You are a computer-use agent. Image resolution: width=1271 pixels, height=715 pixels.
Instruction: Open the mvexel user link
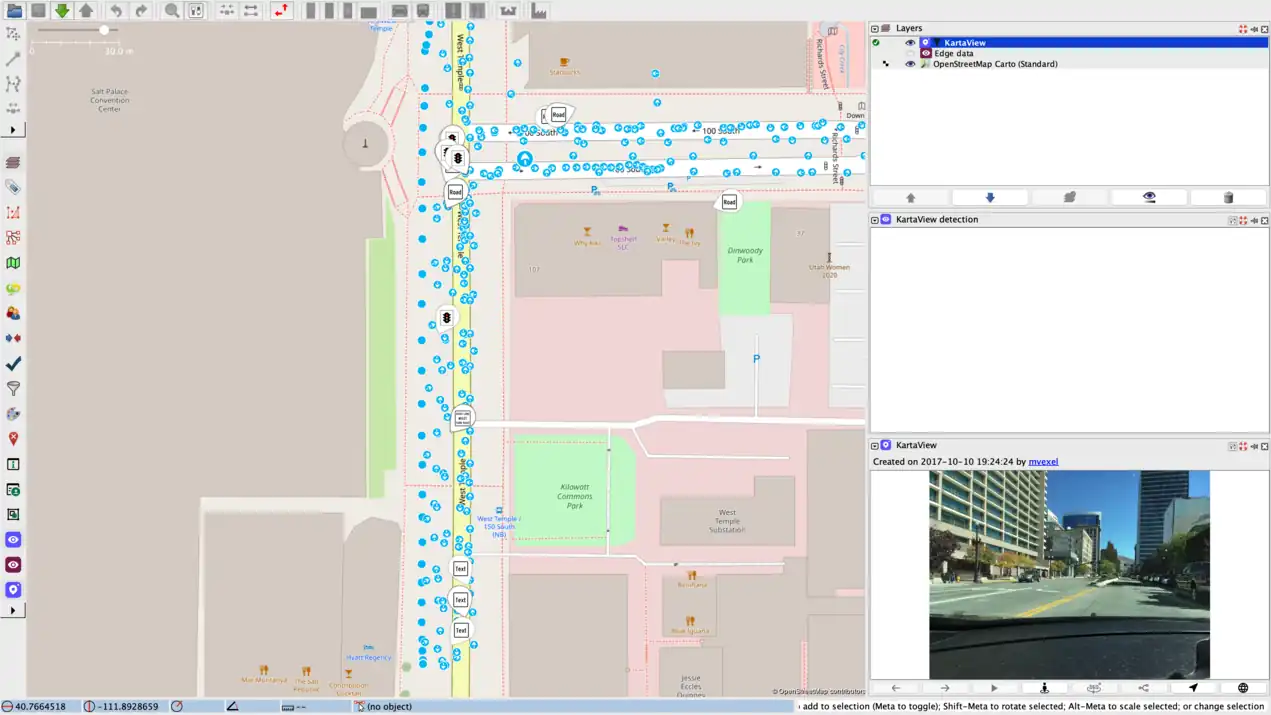1043,462
